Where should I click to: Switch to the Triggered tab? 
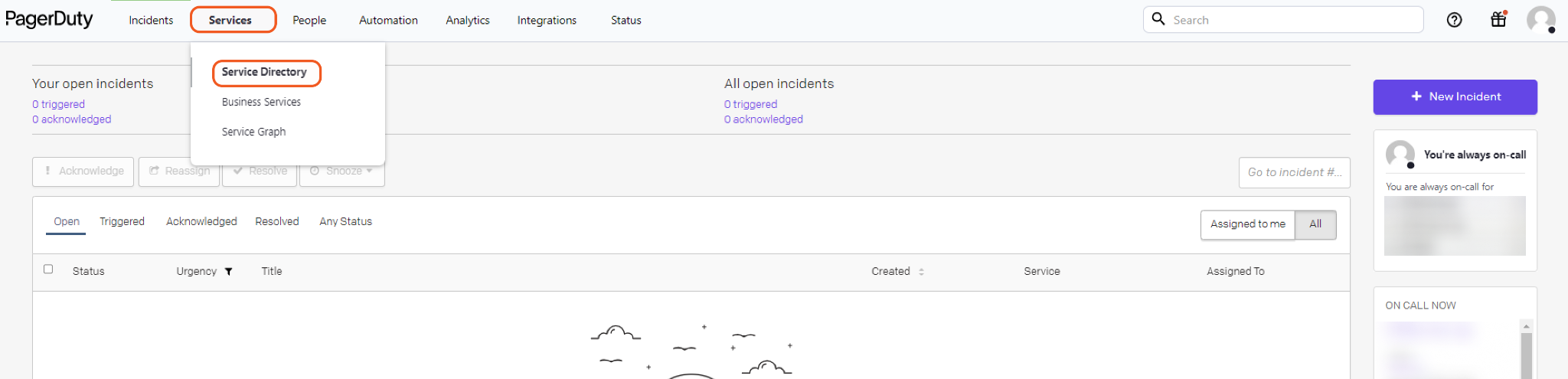(x=122, y=221)
